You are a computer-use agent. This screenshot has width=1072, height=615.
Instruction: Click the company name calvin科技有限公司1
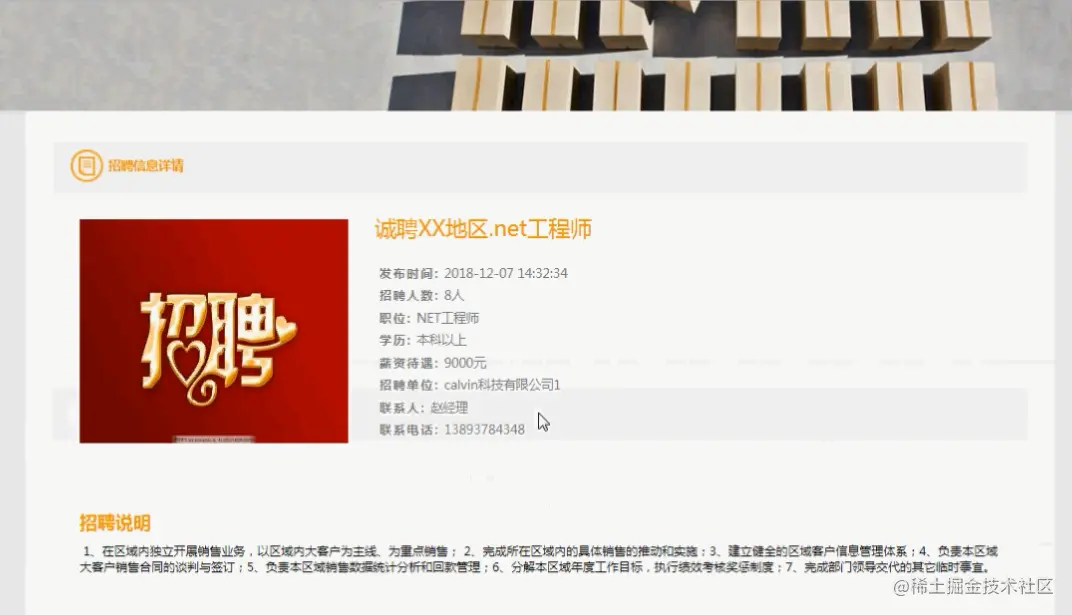pos(502,385)
